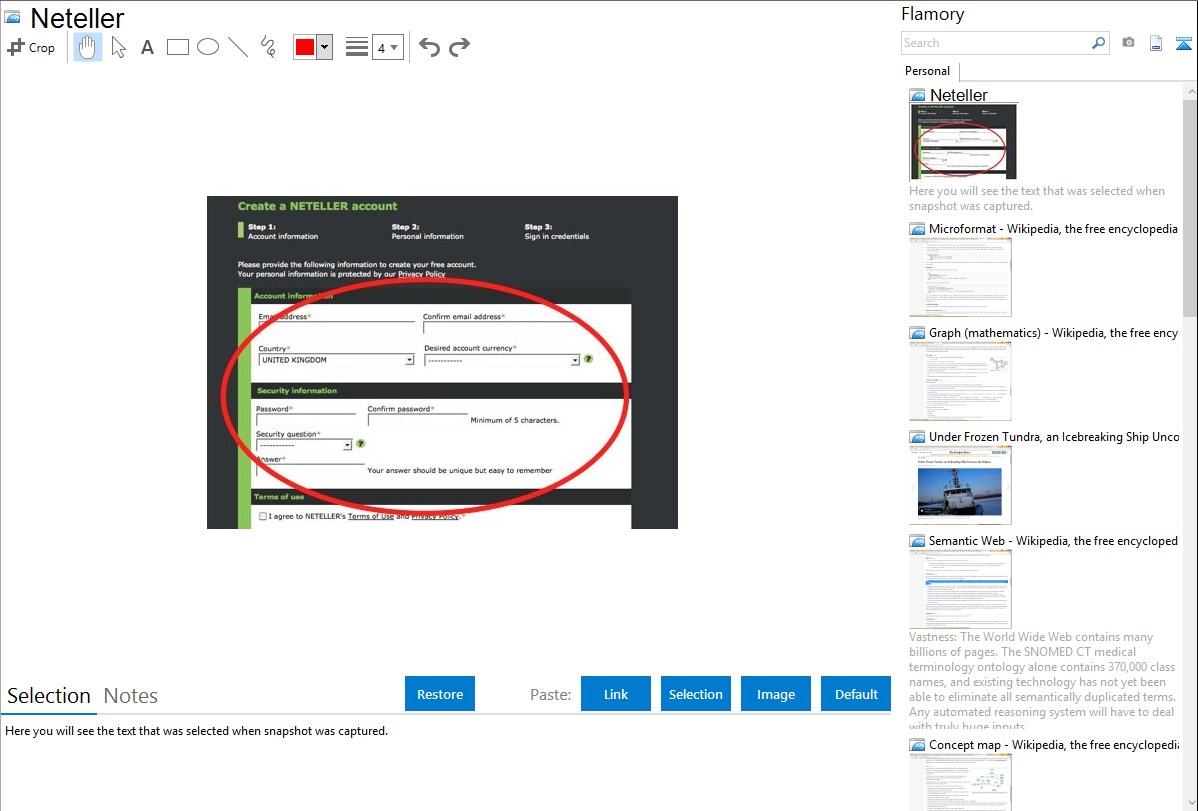Activate the hand pan tool
The image size is (1198, 811).
point(88,47)
